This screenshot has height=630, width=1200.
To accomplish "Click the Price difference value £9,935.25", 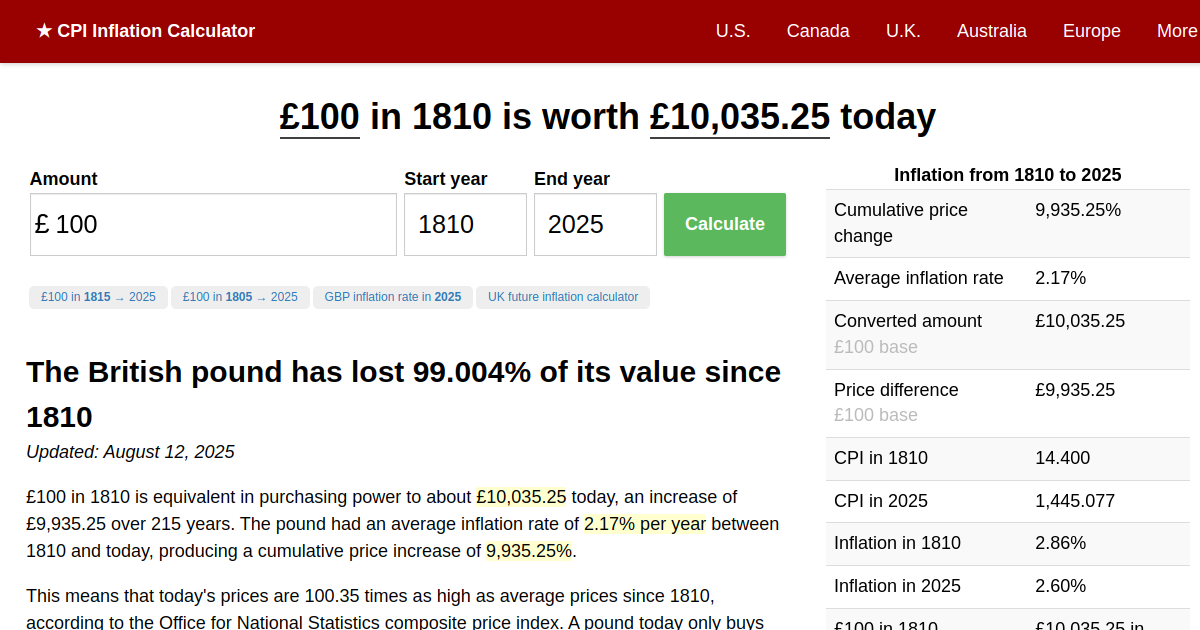I will (1075, 390).
